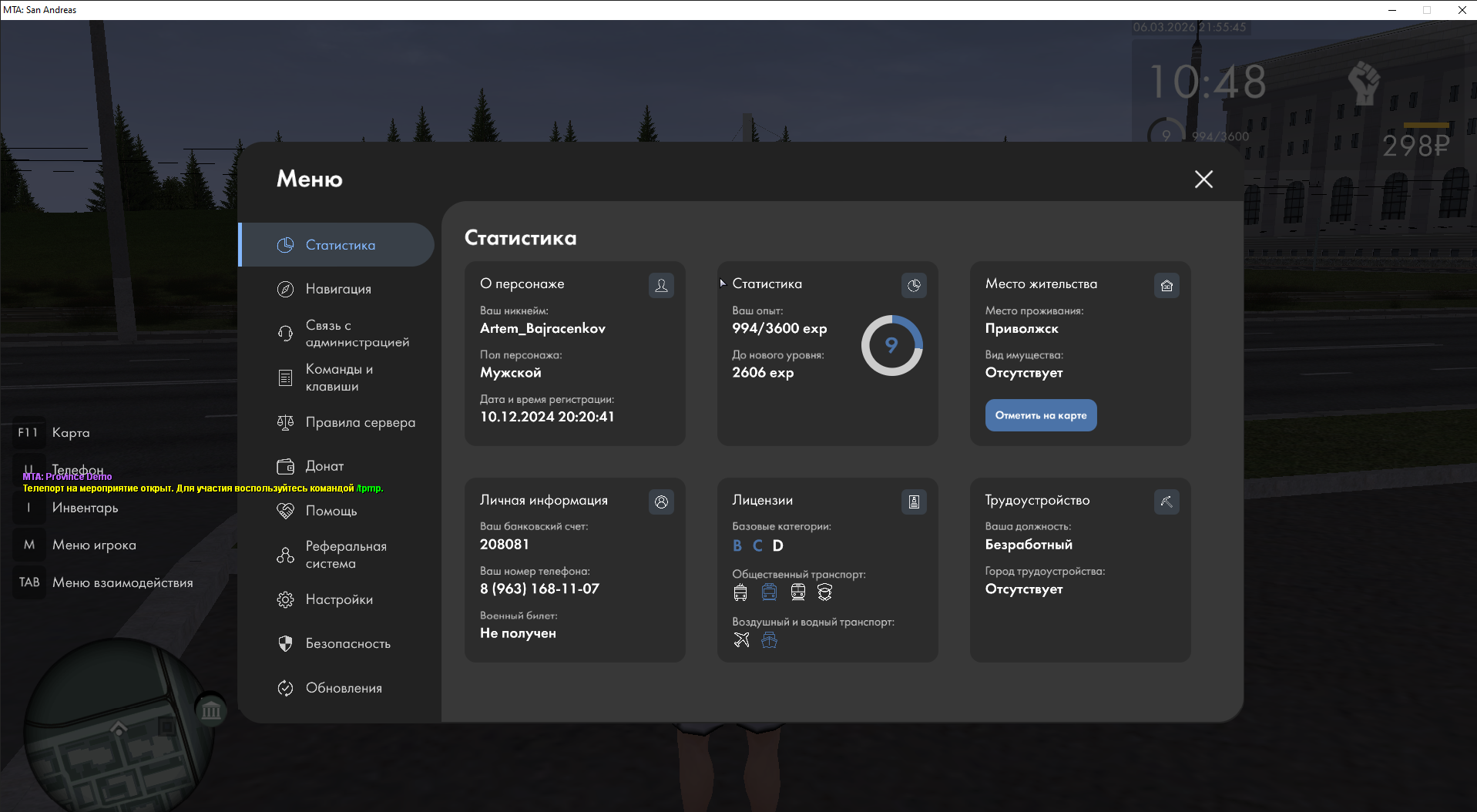Screen dimensions: 1477x812
Task: Click the category D license letter
Action: [778, 545]
